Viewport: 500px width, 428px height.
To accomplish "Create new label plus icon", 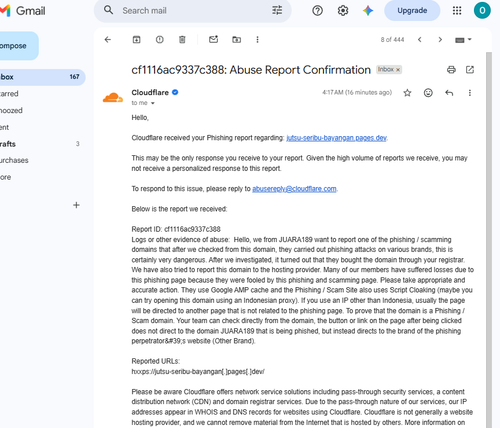I will coord(76,205).
